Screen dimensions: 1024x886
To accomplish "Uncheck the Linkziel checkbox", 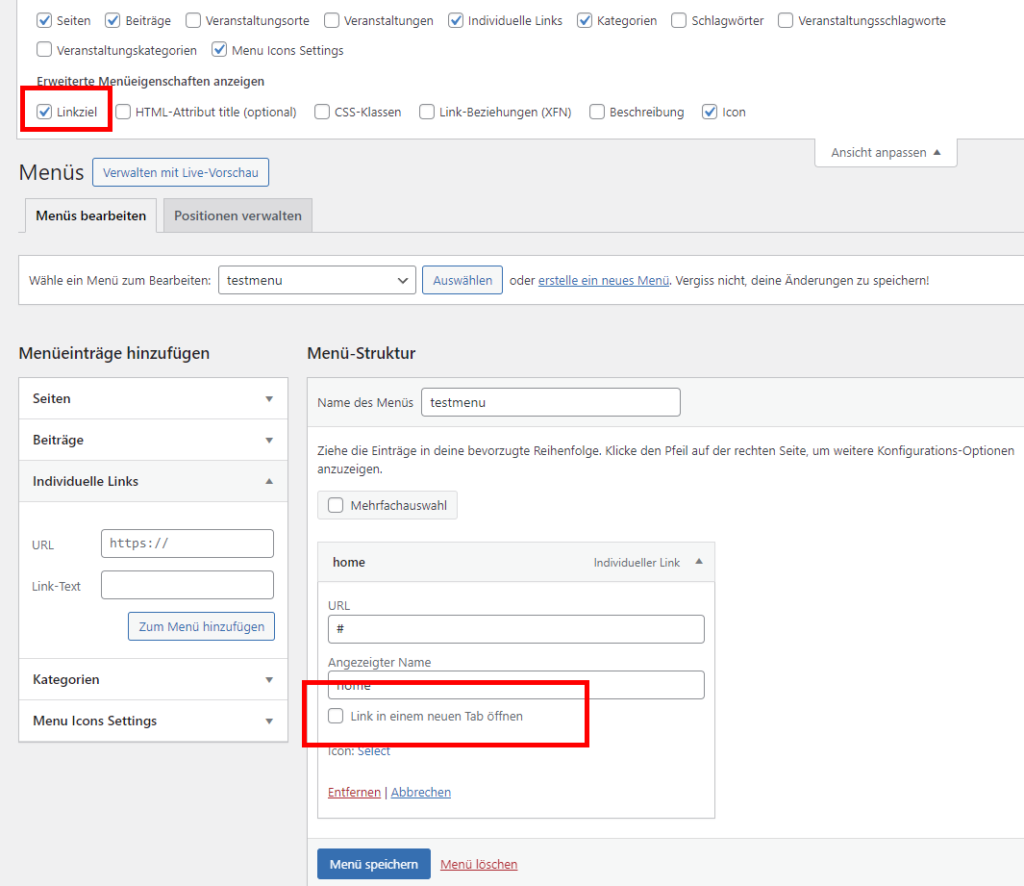I will click(44, 112).
